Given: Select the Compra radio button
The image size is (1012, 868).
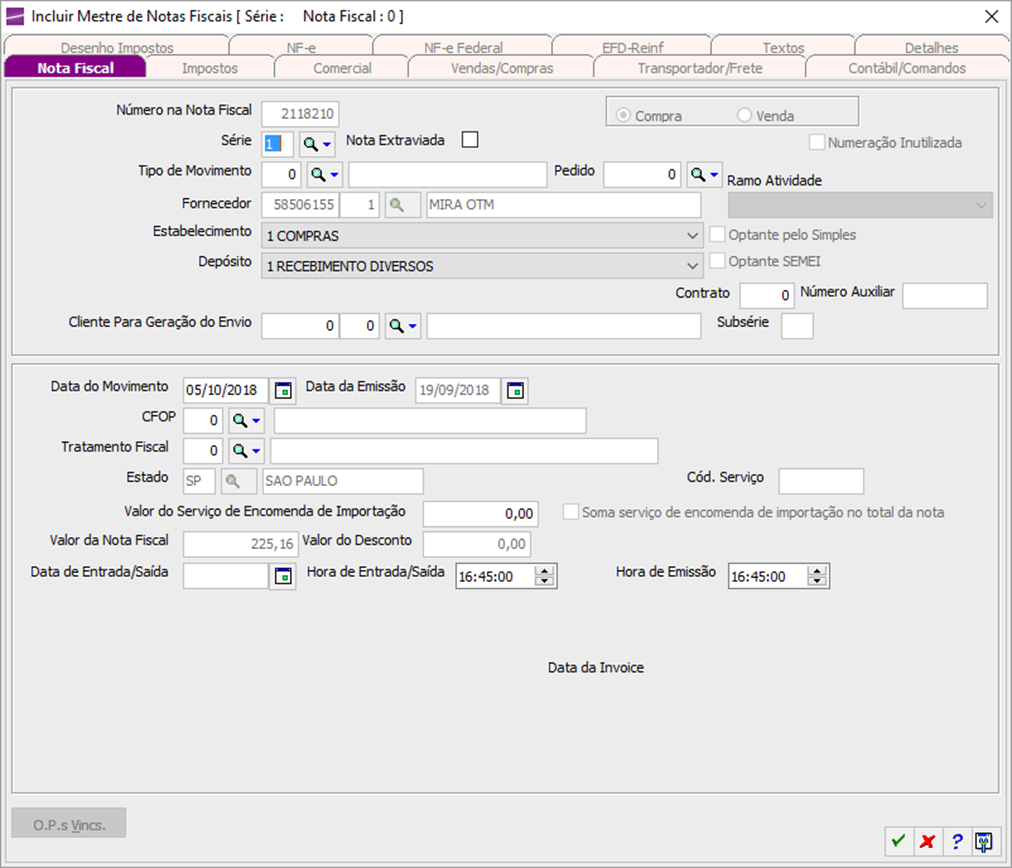Looking at the screenshot, I should click(x=623, y=115).
